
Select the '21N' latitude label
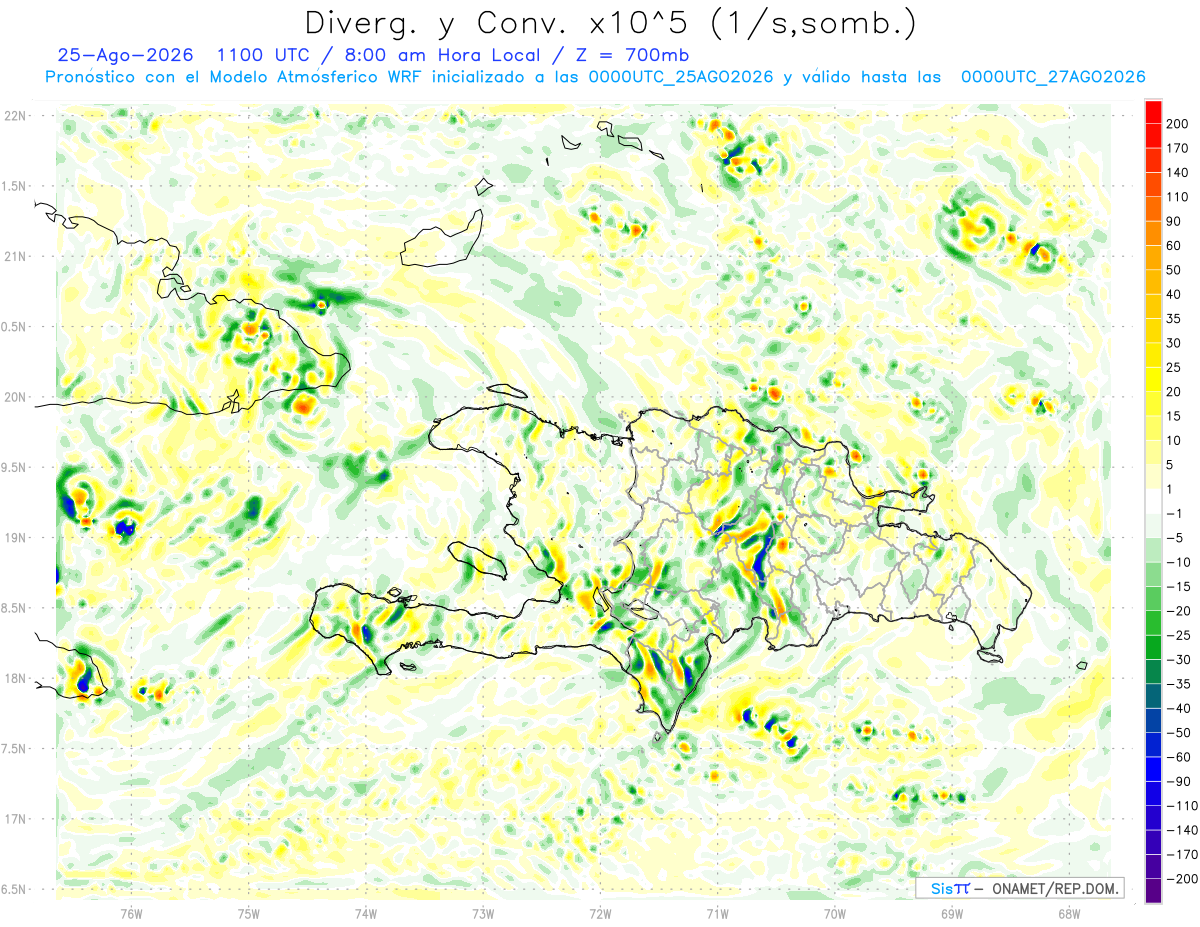pos(16,257)
